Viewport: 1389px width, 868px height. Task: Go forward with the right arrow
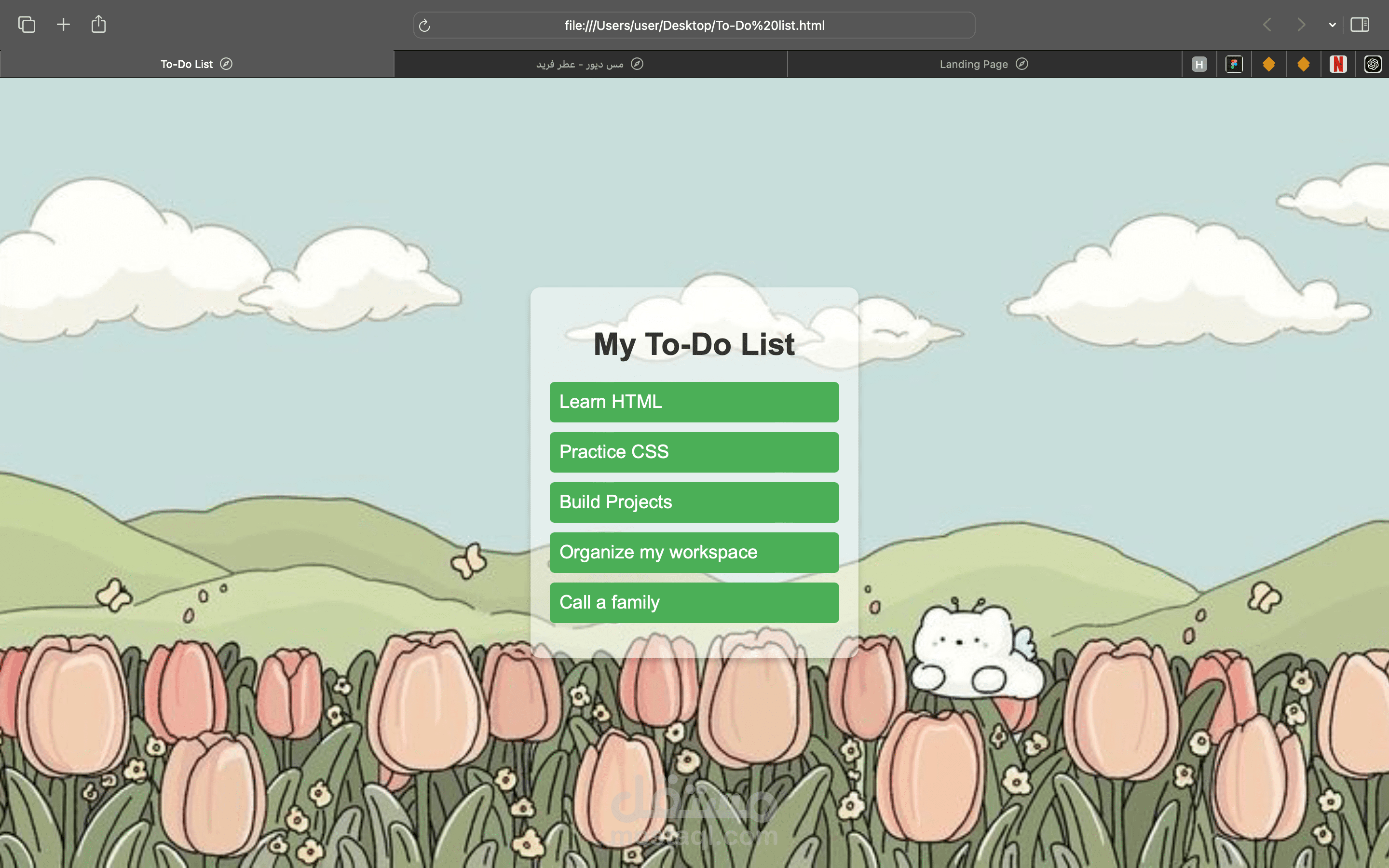point(1301,25)
